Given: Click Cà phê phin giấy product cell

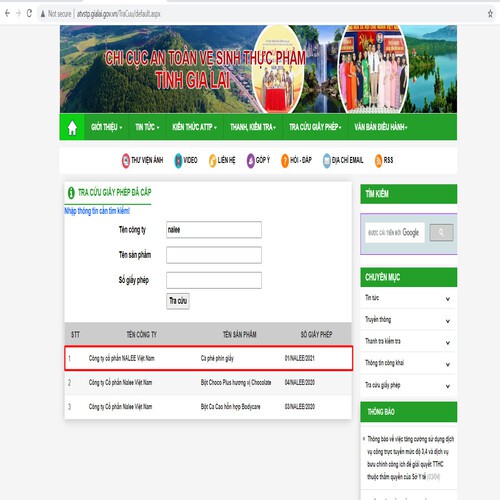Looking at the screenshot, I should [217, 358].
